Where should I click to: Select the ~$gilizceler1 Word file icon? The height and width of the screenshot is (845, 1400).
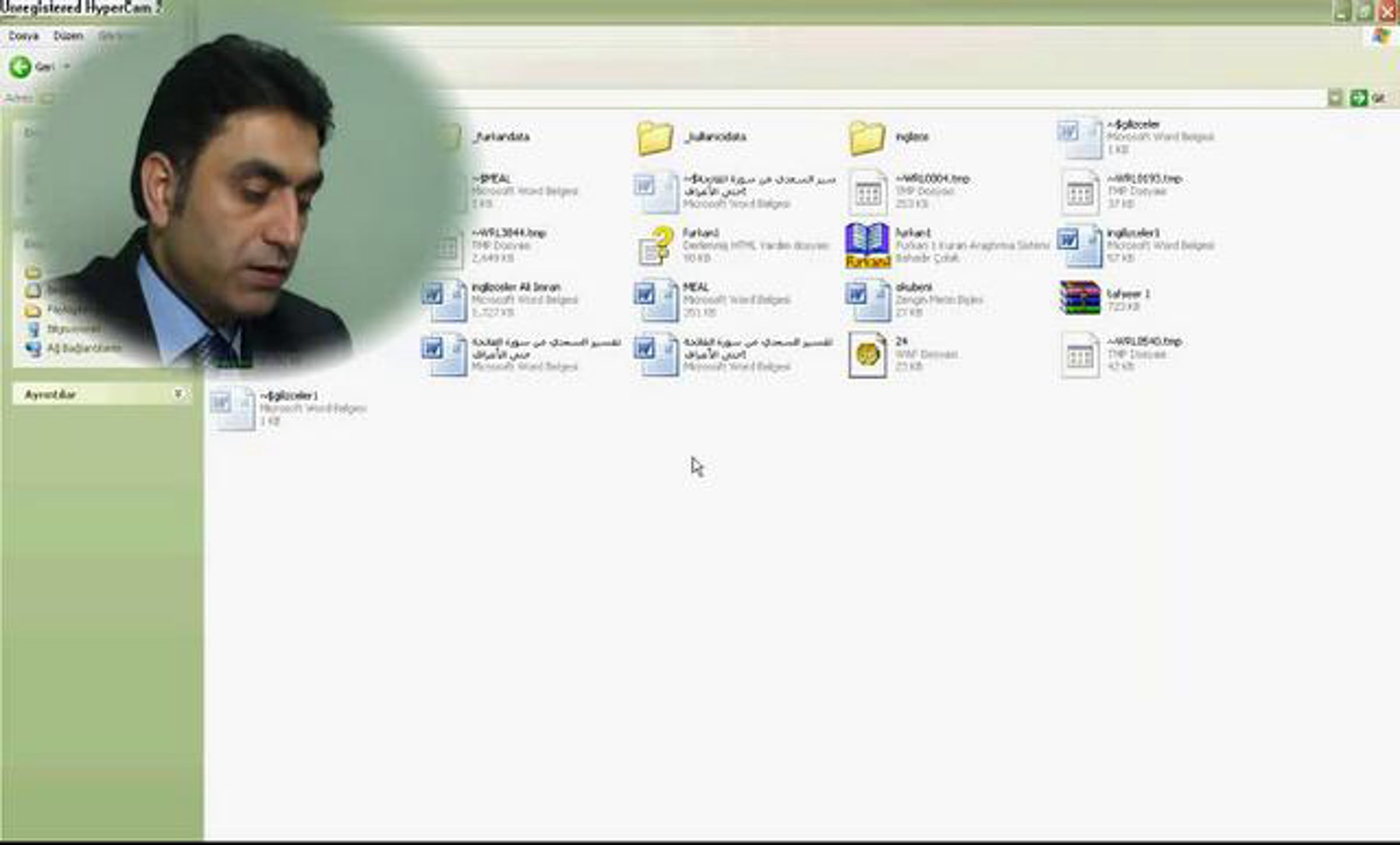tap(233, 408)
